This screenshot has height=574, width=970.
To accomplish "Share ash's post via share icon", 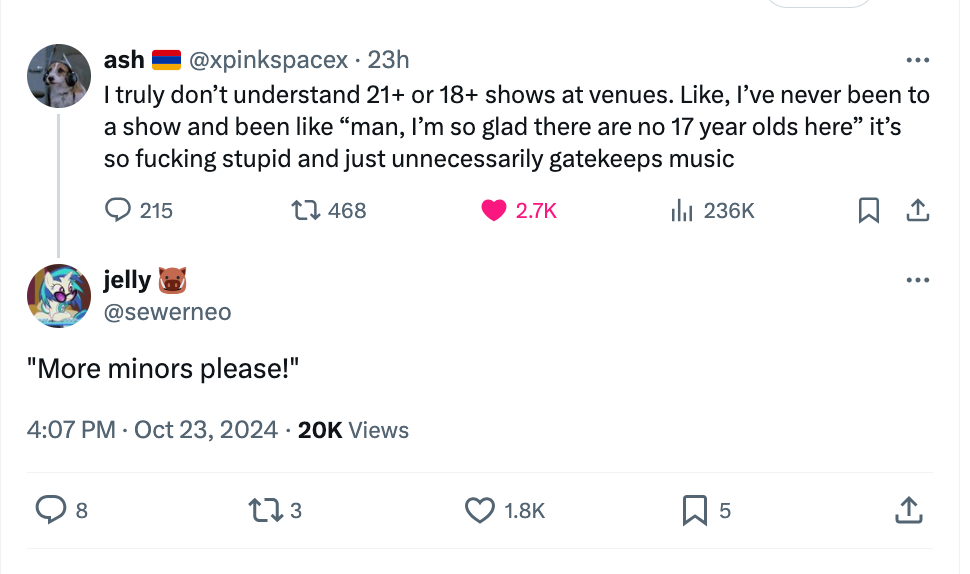I will pyautogui.click(x=917, y=210).
